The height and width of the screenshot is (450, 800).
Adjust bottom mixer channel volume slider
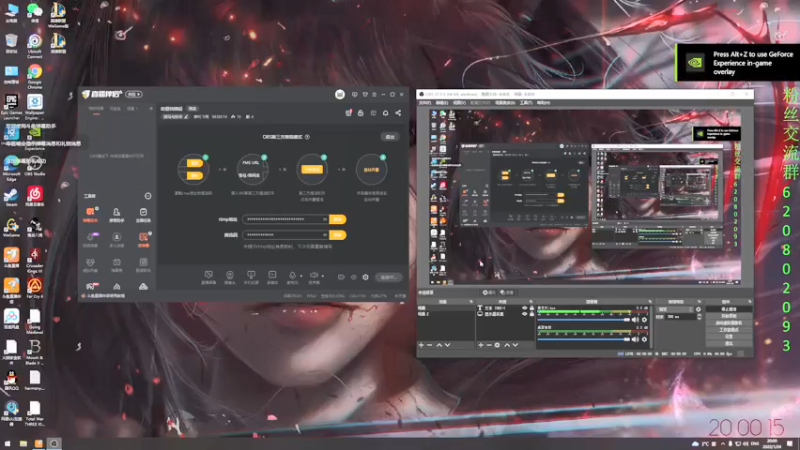click(x=584, y=339)
